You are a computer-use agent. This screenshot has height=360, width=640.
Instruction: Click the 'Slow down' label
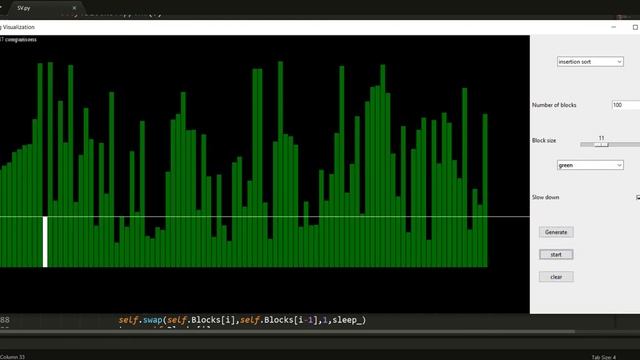pyautogui.click(x=545, y=197)
